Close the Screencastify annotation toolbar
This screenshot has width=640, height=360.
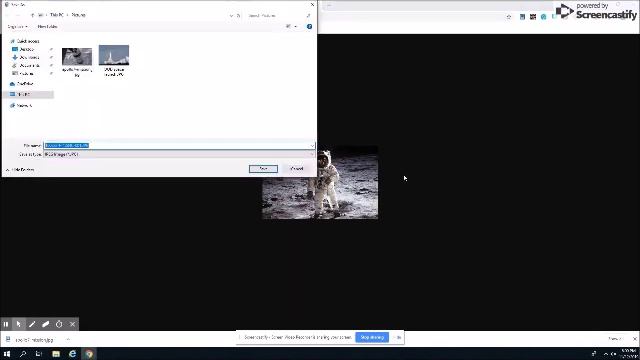(72, 324)
